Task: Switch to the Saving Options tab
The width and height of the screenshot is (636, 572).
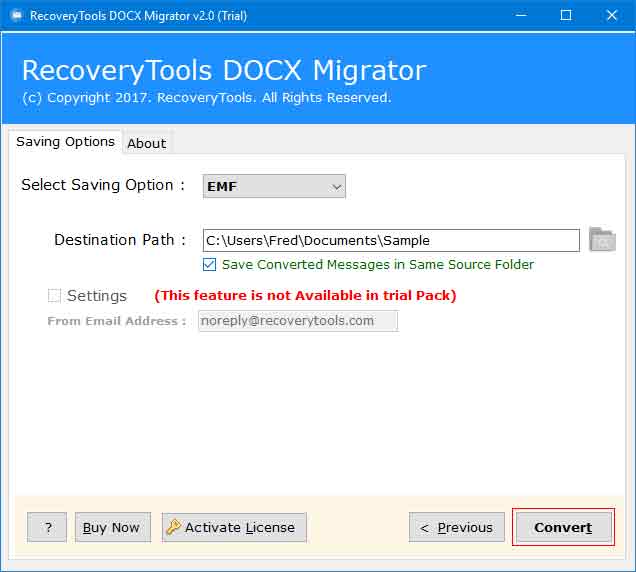Action: (65, 142)
